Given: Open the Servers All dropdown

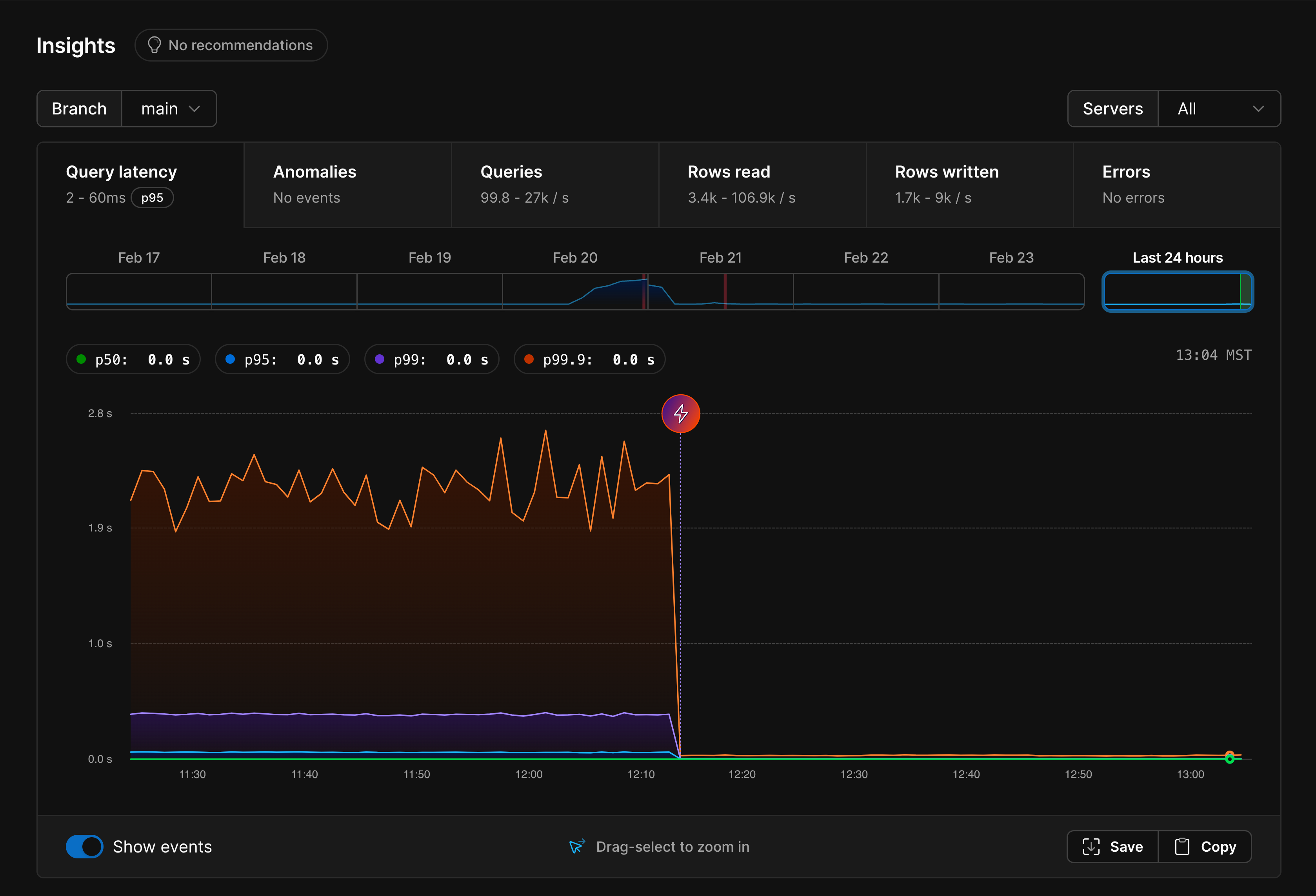Looking at the screenshot, I should click(x=1219, y=108).
